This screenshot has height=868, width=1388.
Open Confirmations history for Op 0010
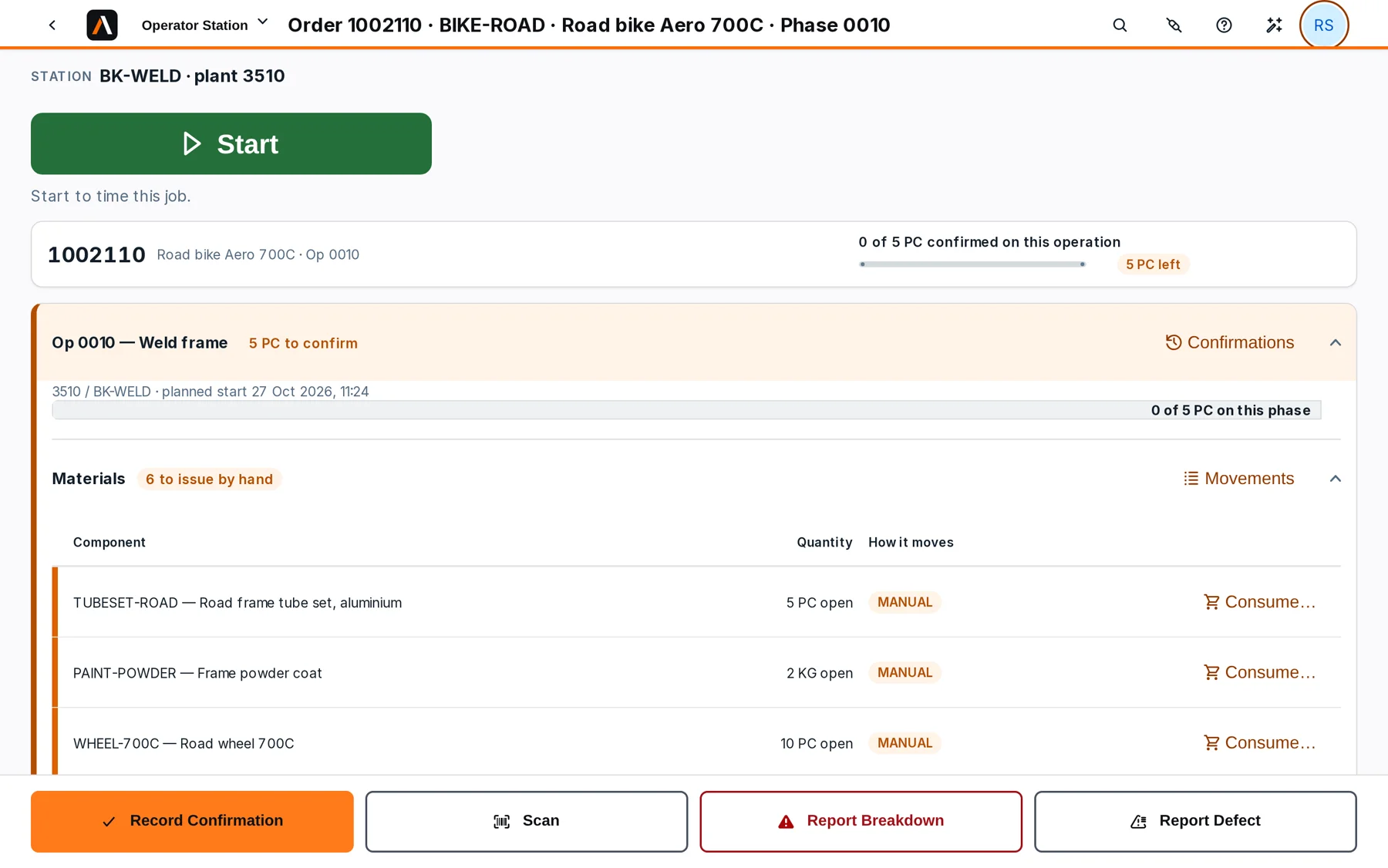[1230, 342]
